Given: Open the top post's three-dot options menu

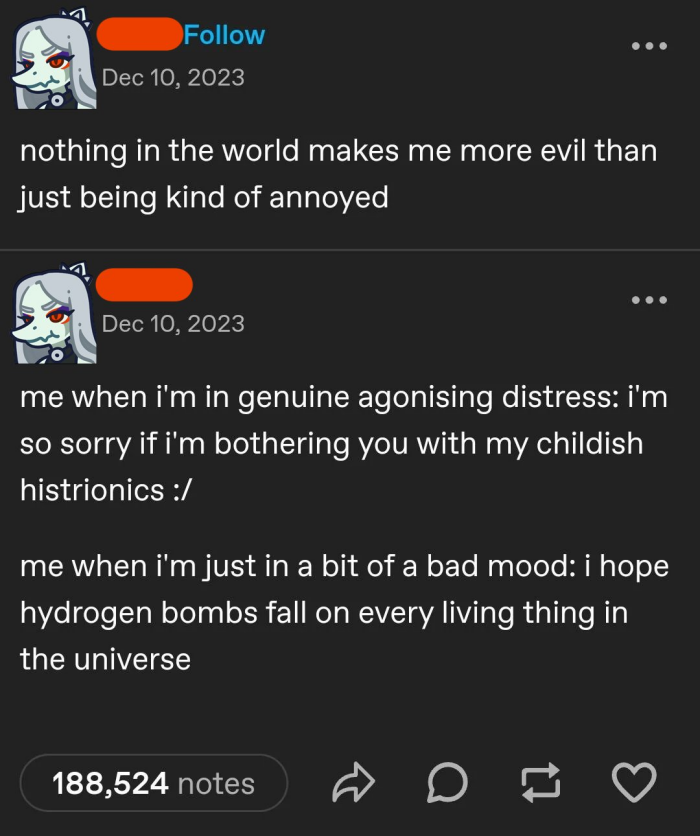Looking at the screenshot, I should pyautogui.click(x=649, y=46).
